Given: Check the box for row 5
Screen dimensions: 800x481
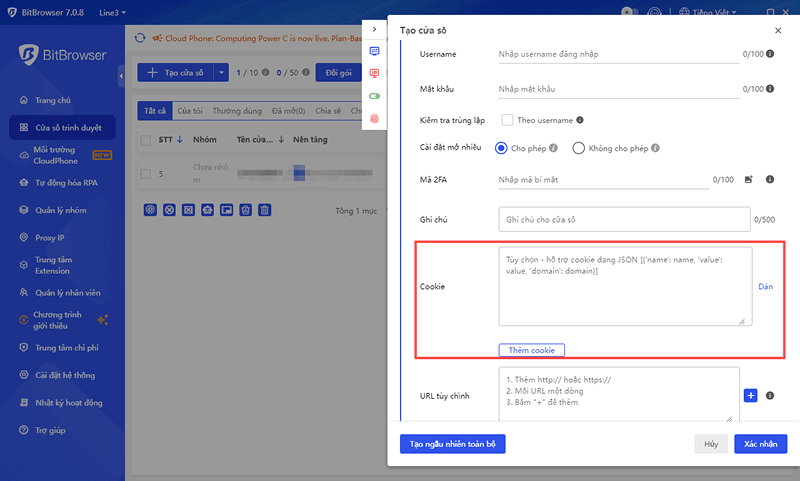Looking at the screenshot, I should (x=146, y=173).
